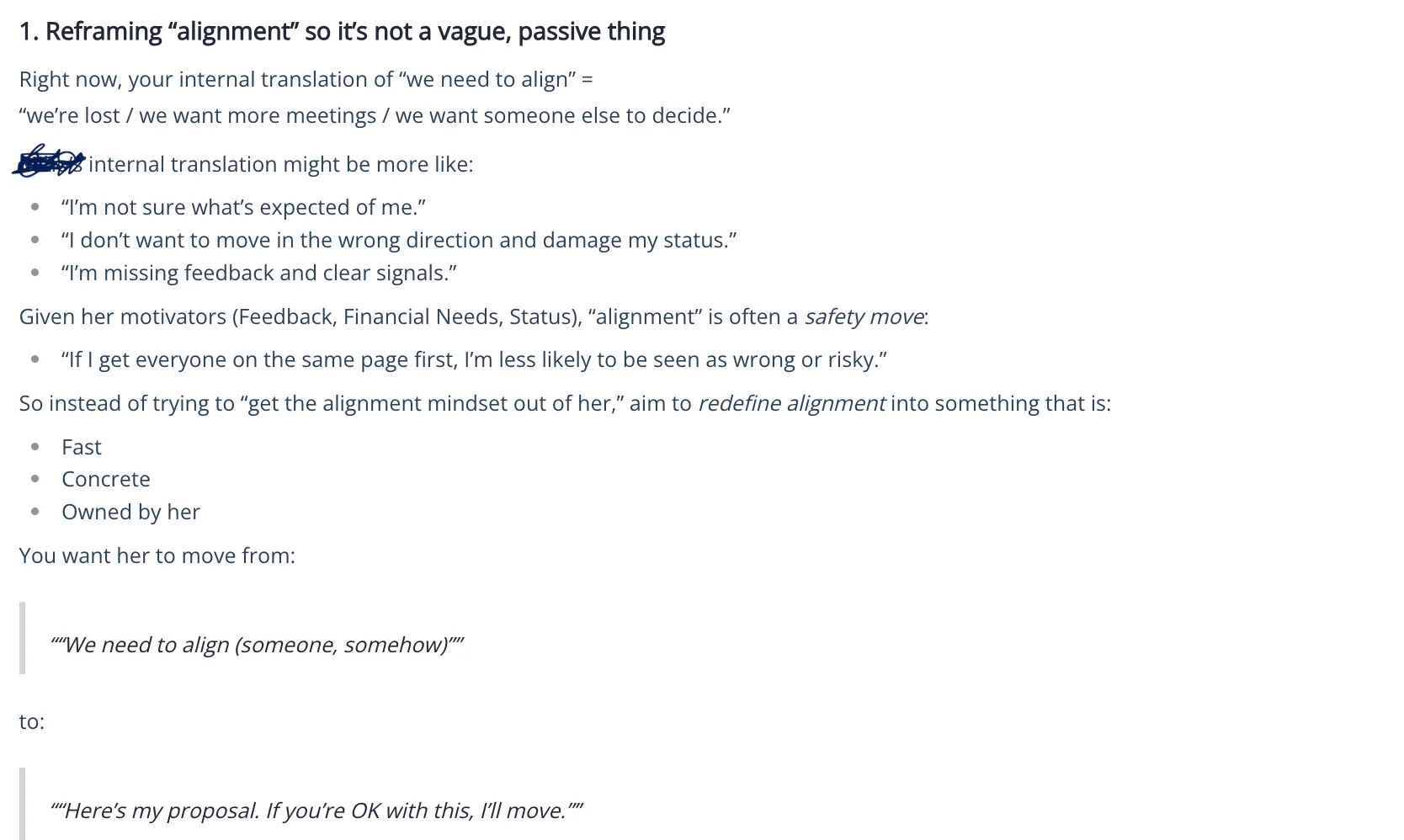Click the "Fast" bullet item
This screenshot has width=1404, height=840.
82,447
